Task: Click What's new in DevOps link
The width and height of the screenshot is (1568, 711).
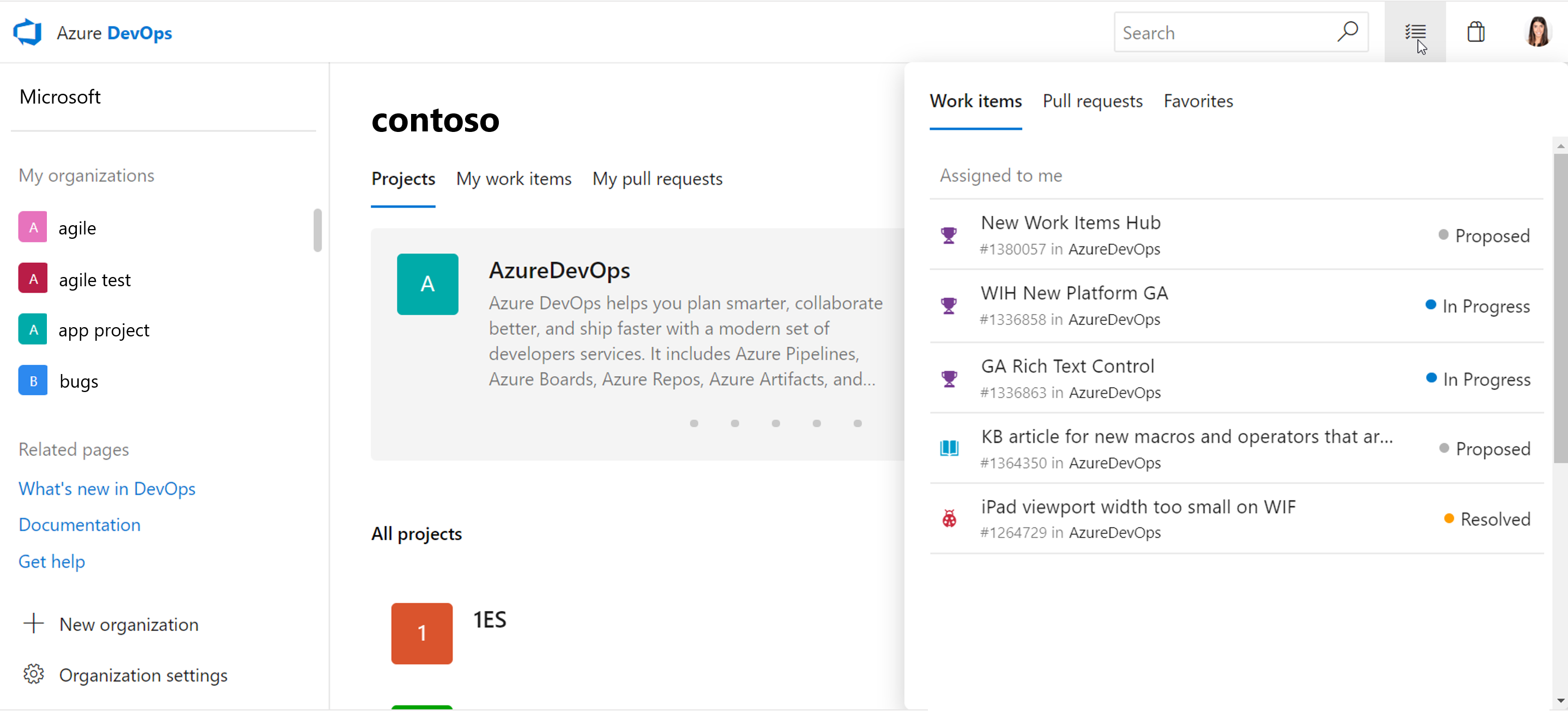Action: [107, 488]
